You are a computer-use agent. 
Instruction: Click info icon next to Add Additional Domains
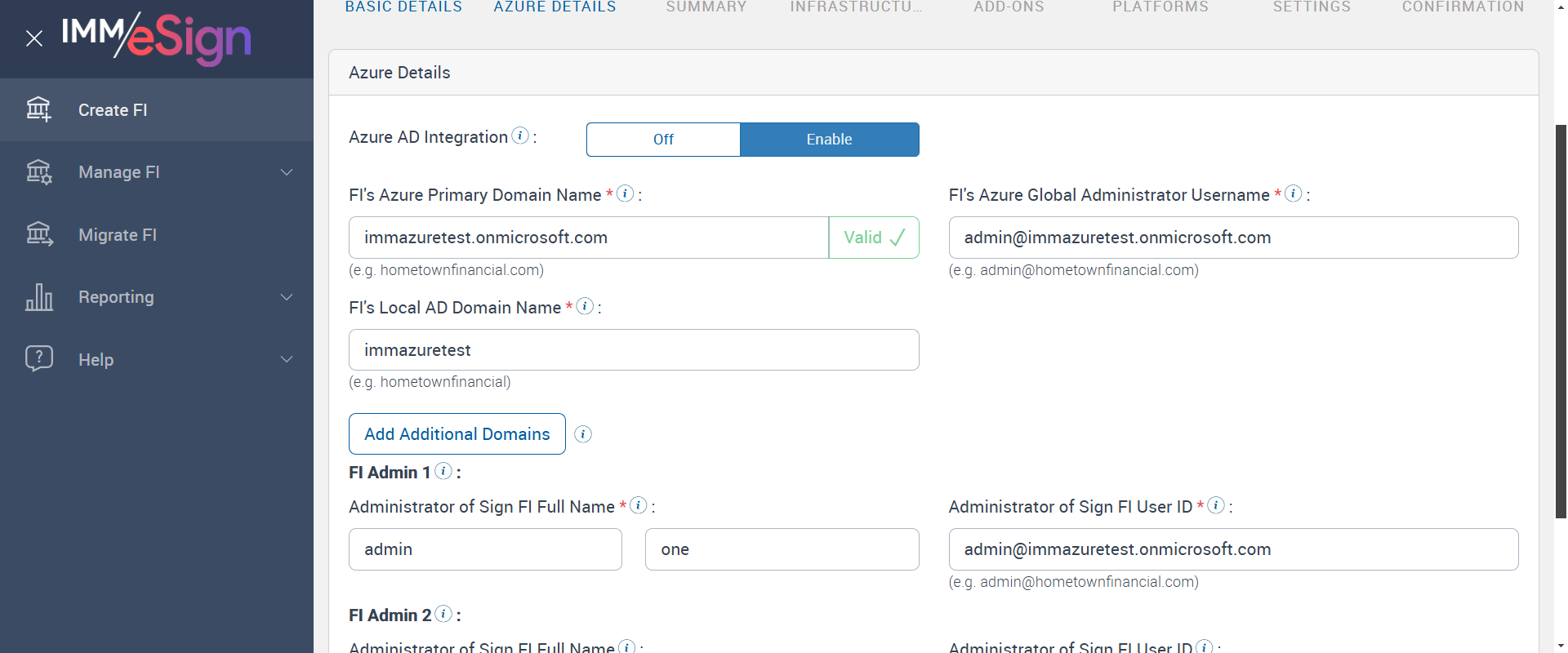point(583,434)
